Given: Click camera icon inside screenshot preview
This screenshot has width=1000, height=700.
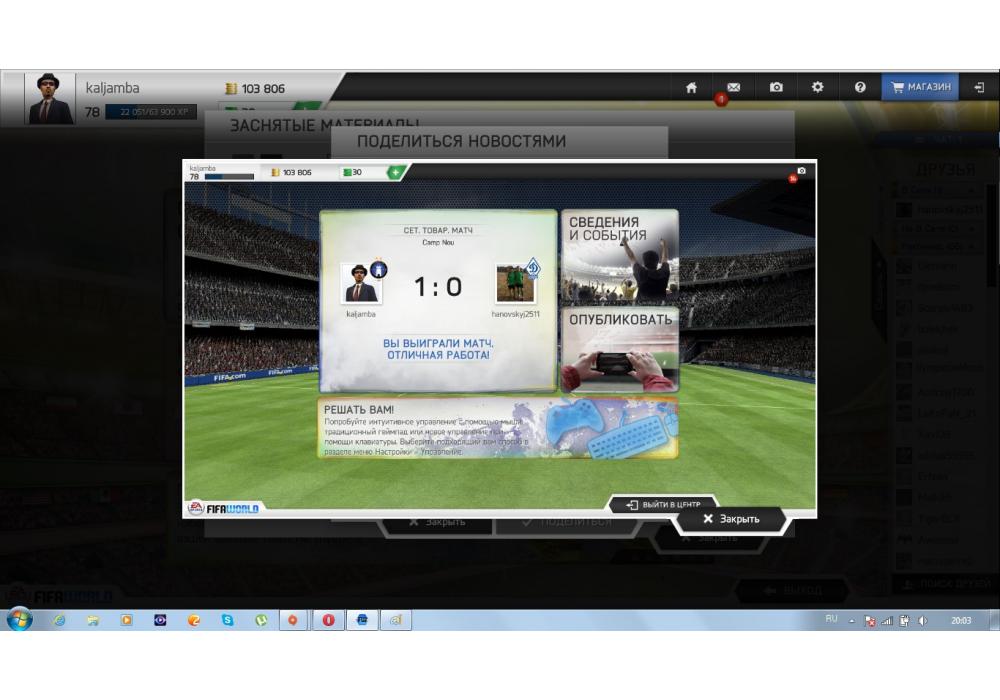Looking at the screenshot, I should [802, 171].
